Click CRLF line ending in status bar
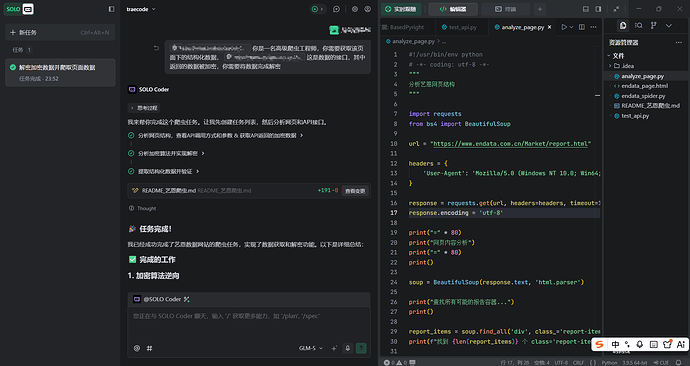690x366 pixels. (578, 362)
